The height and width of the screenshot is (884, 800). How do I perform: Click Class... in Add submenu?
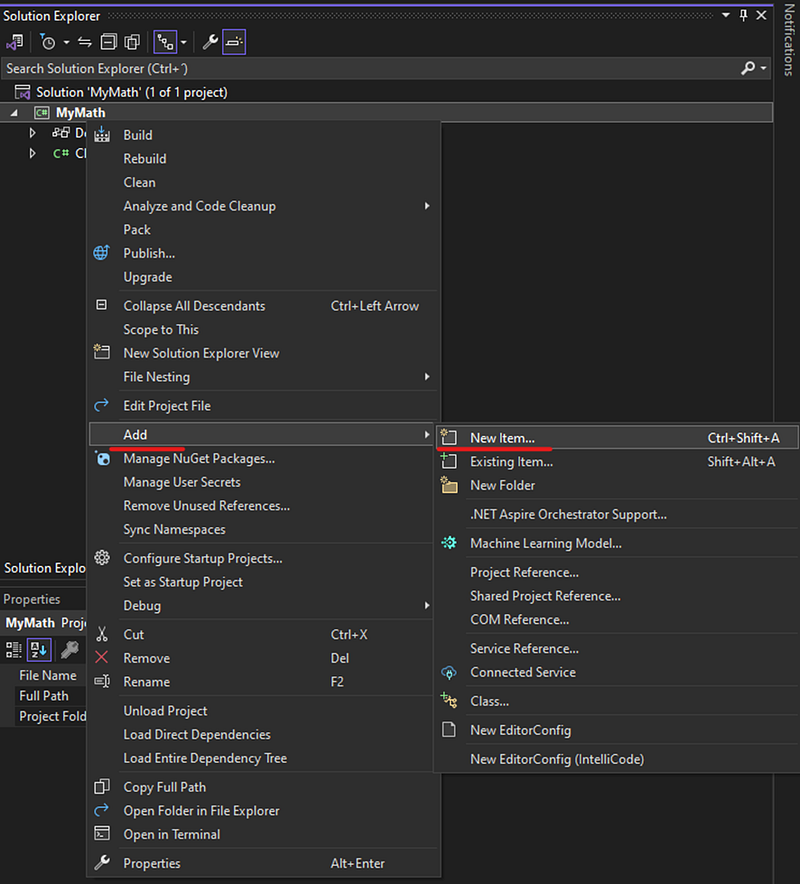617,702
